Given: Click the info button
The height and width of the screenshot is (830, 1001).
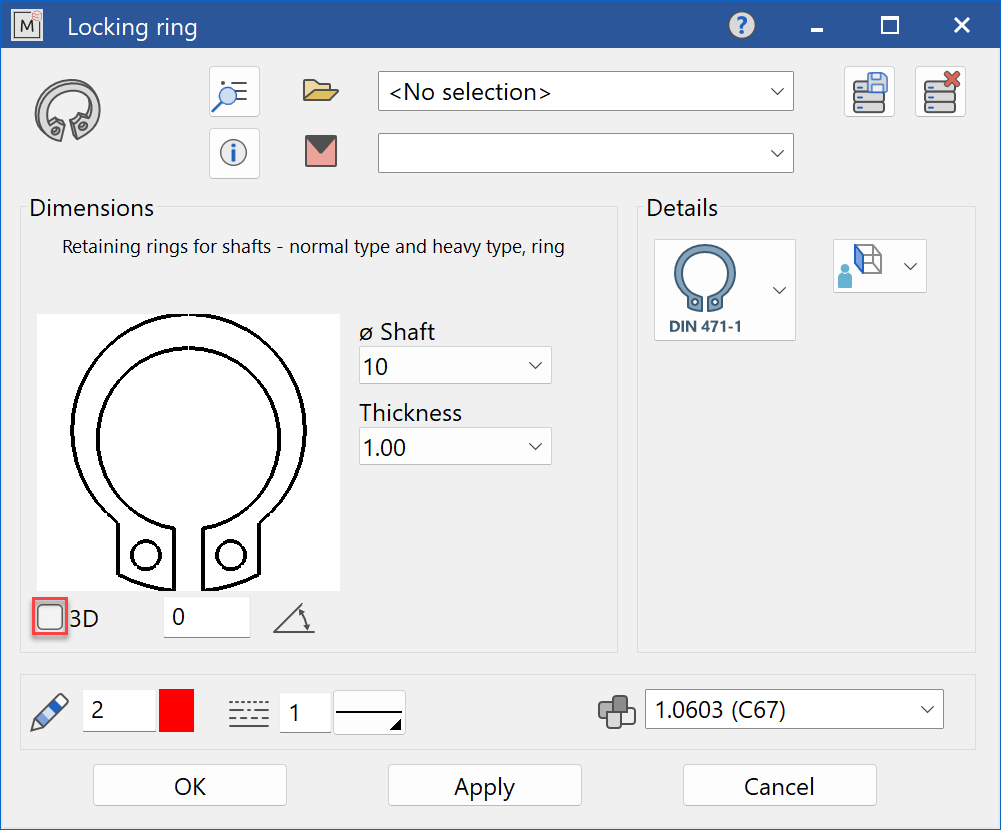Looking at the screenshot, I should 234,153.
